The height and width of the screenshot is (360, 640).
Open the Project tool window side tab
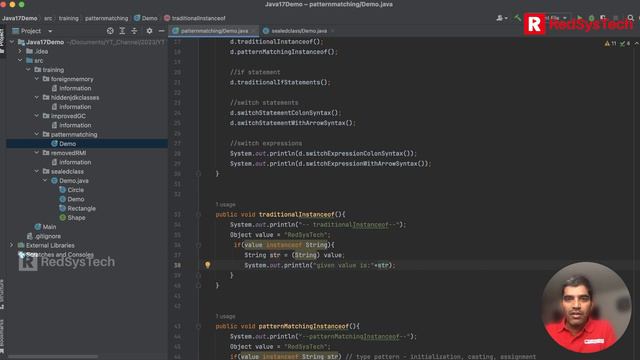pos(2,41)
